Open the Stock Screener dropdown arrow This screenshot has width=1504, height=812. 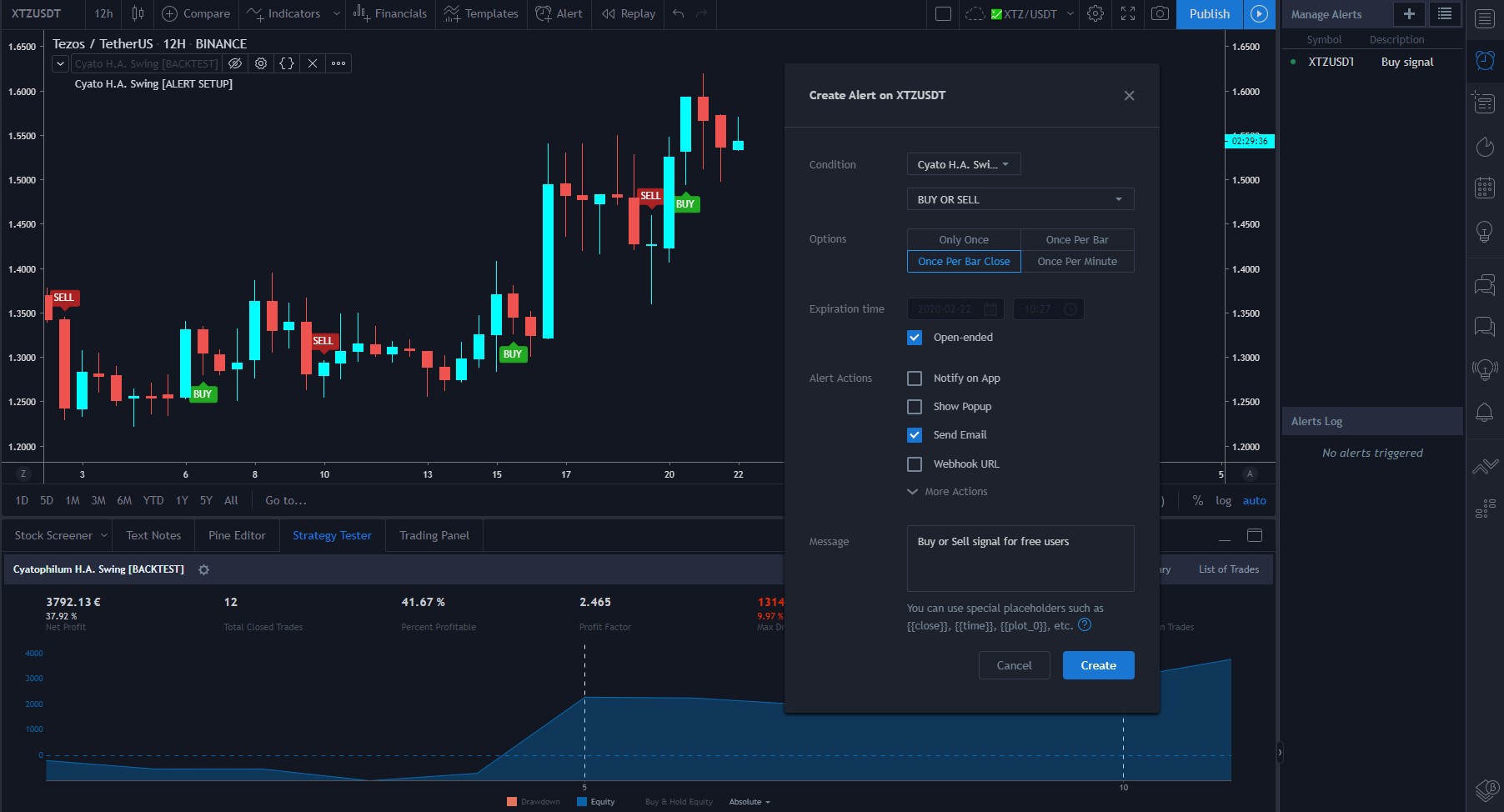click(104, 535)
